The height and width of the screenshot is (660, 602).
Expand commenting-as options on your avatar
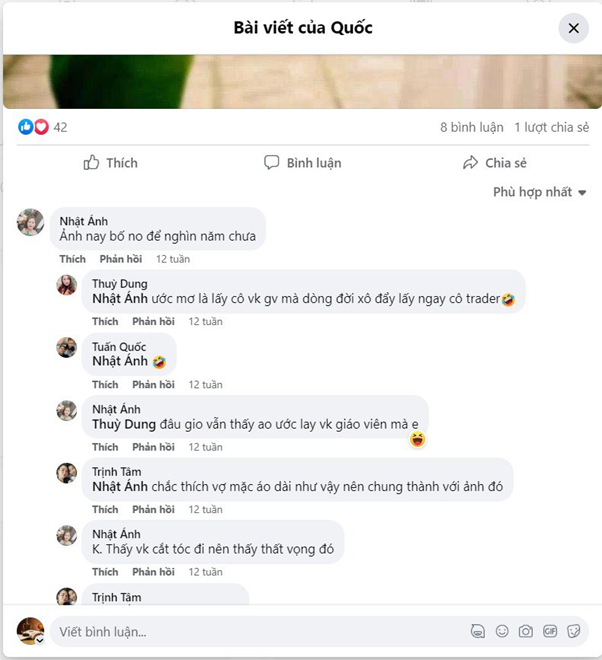point(40,640)
